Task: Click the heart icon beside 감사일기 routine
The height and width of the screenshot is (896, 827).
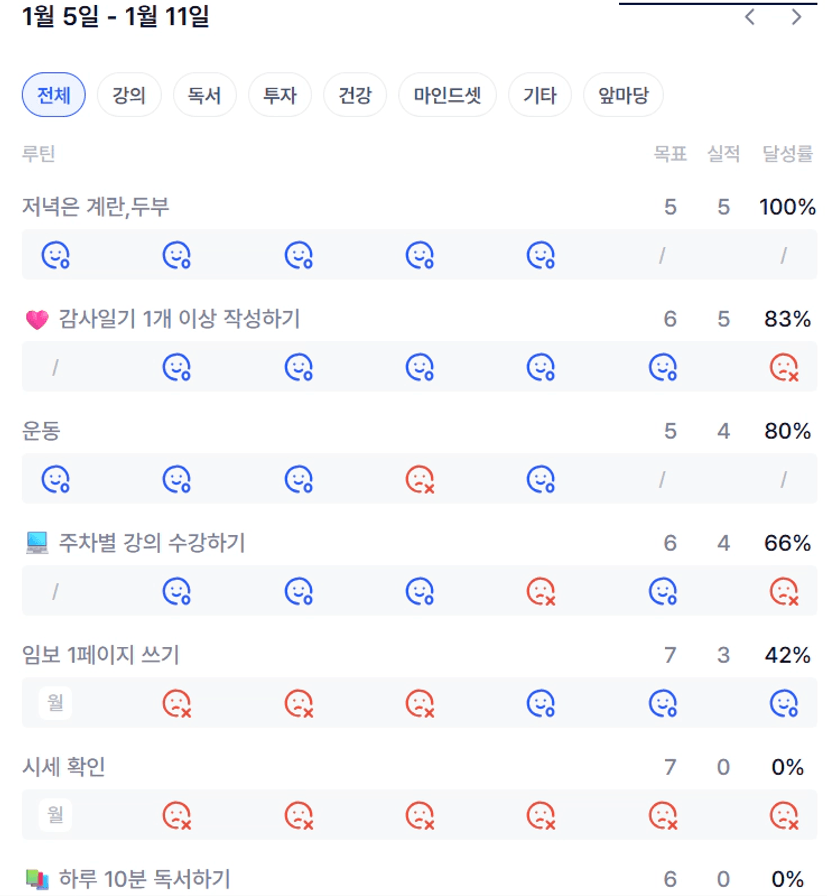Action: (x=36, y=320)
